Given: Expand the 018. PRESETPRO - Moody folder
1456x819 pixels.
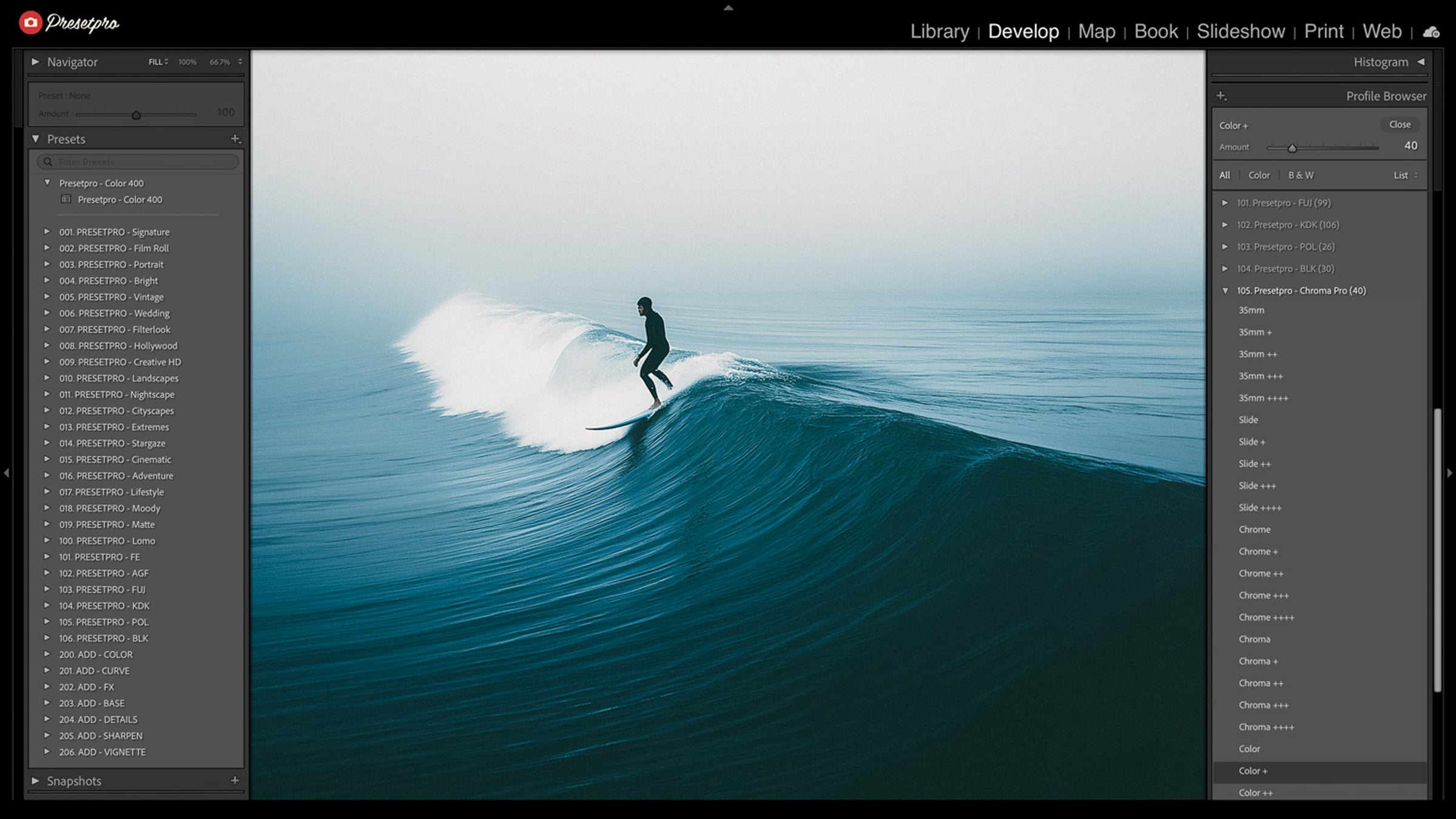Looking at the screenshot, I should pyautogui.click(x=47, y=508).
